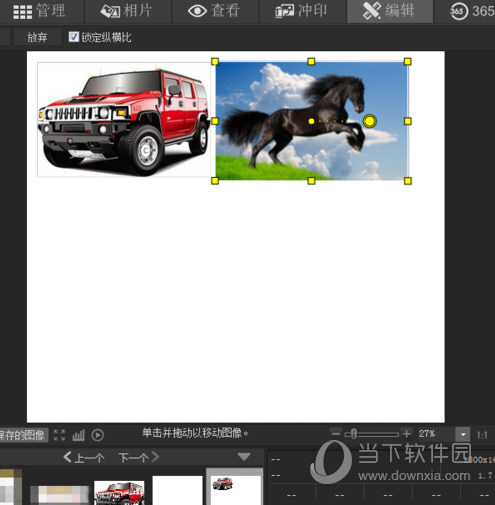Switch to the 管理 mode tab
The width and height of the screenshot is (495, 505).
coord(39,11)
